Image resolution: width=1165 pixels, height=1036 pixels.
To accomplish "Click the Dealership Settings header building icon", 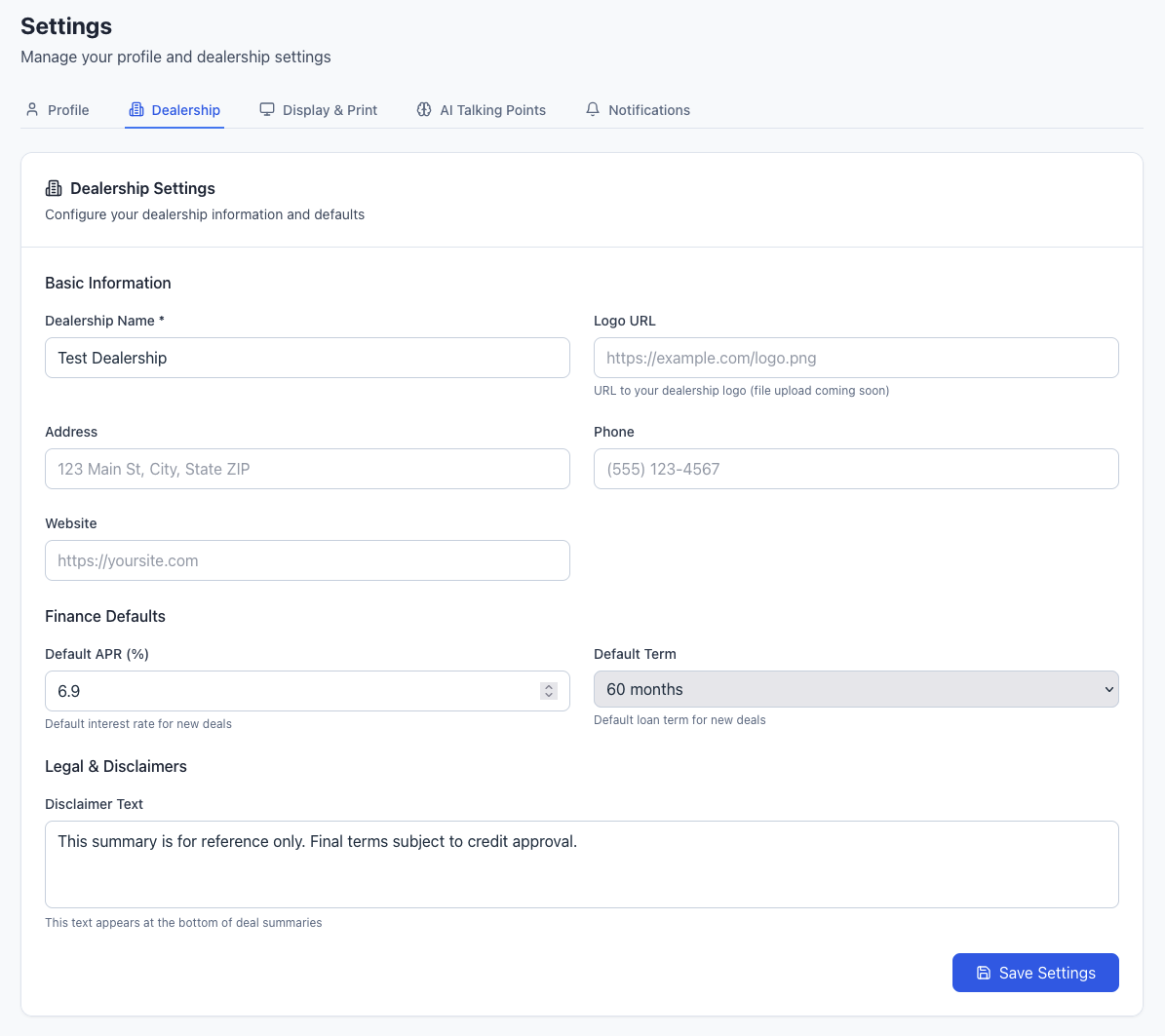I will tap(54, 188).
